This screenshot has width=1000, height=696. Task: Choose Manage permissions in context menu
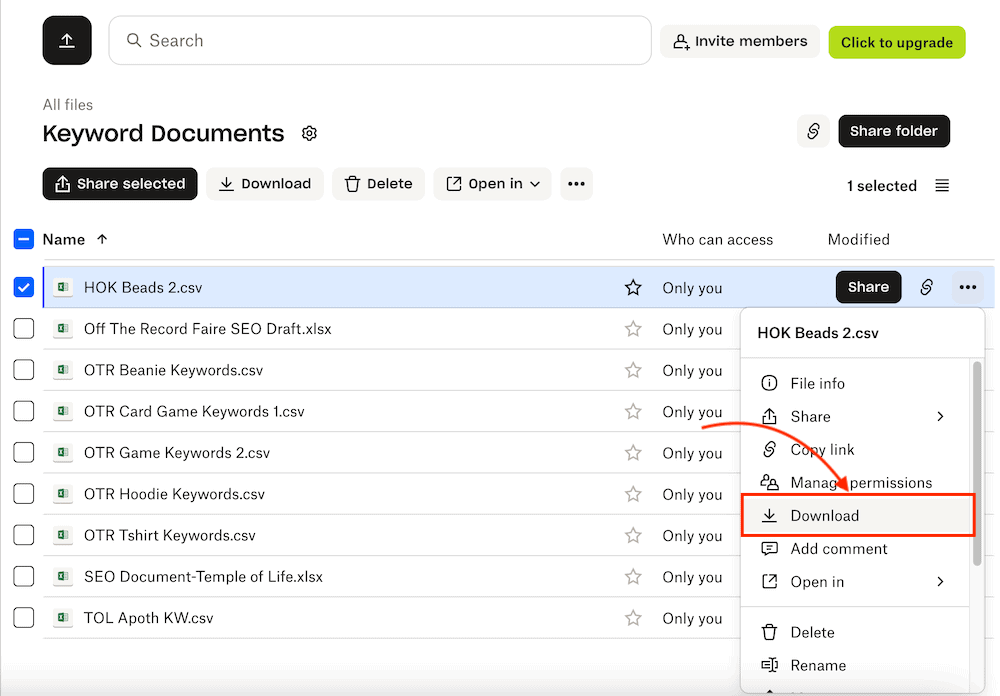pos(855,483)
